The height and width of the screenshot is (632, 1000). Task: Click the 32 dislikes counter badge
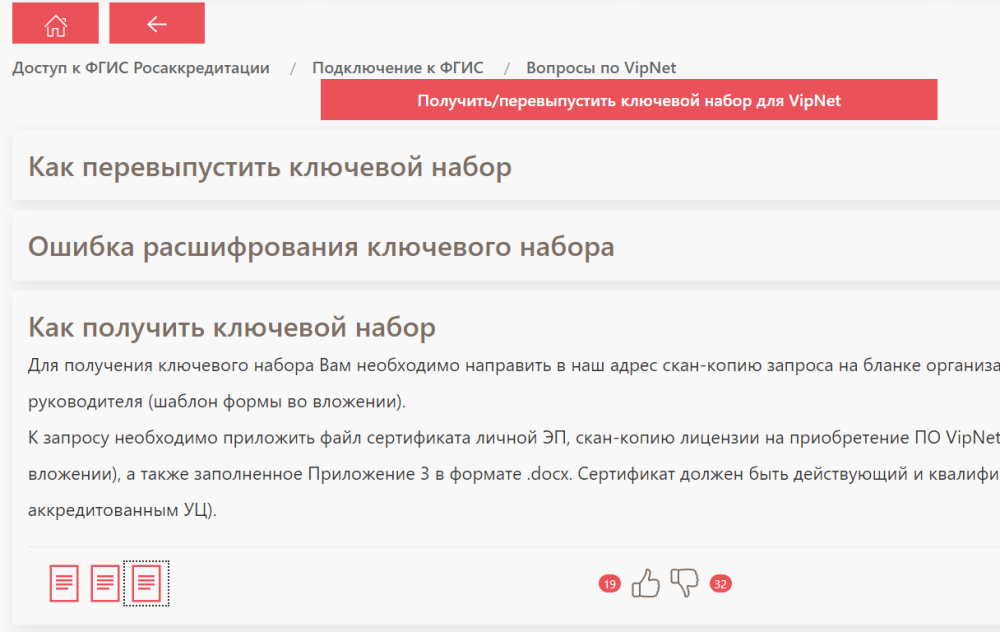(x=720, y=583)
